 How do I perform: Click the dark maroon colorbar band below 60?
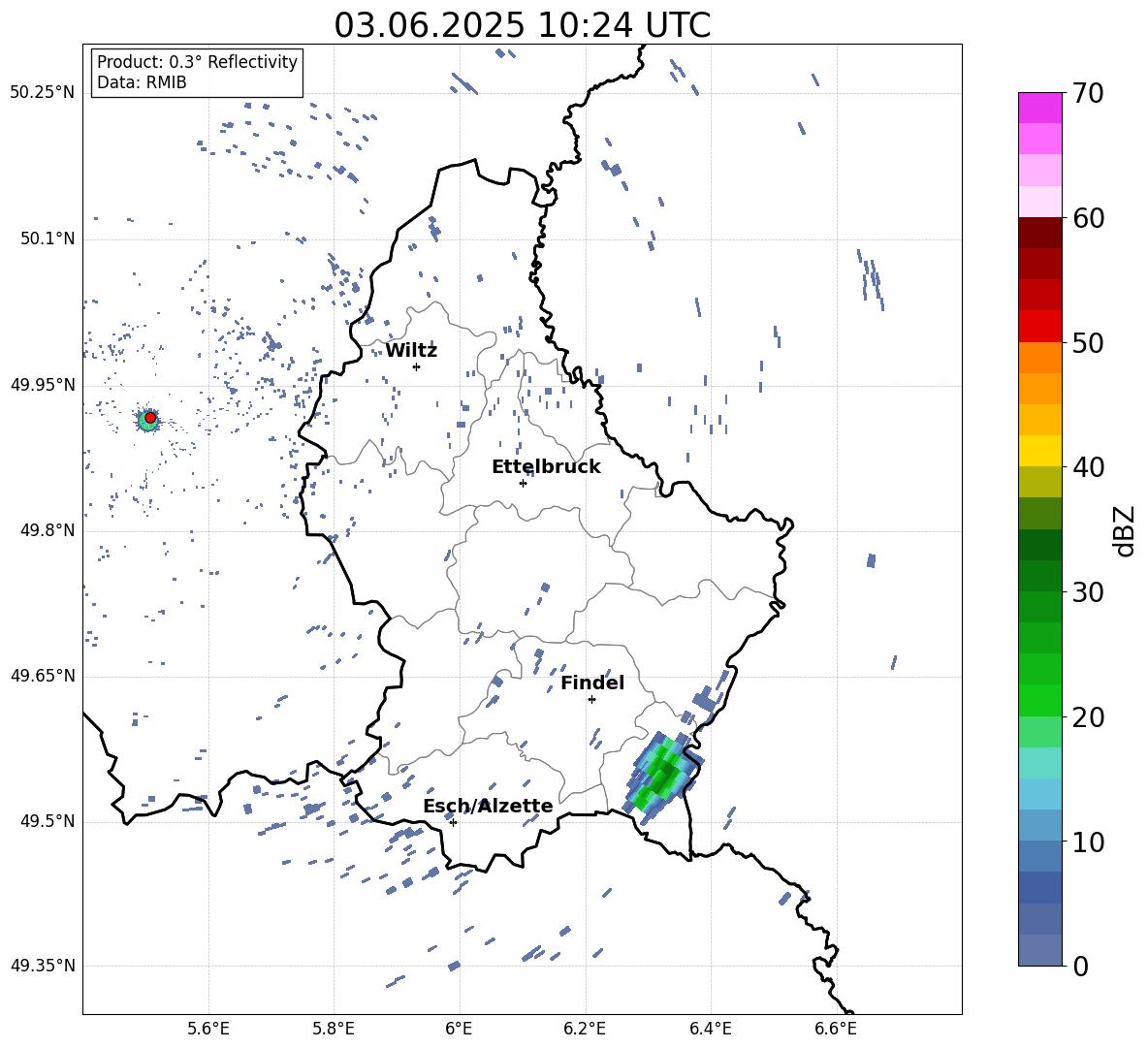pos(1039,232)
